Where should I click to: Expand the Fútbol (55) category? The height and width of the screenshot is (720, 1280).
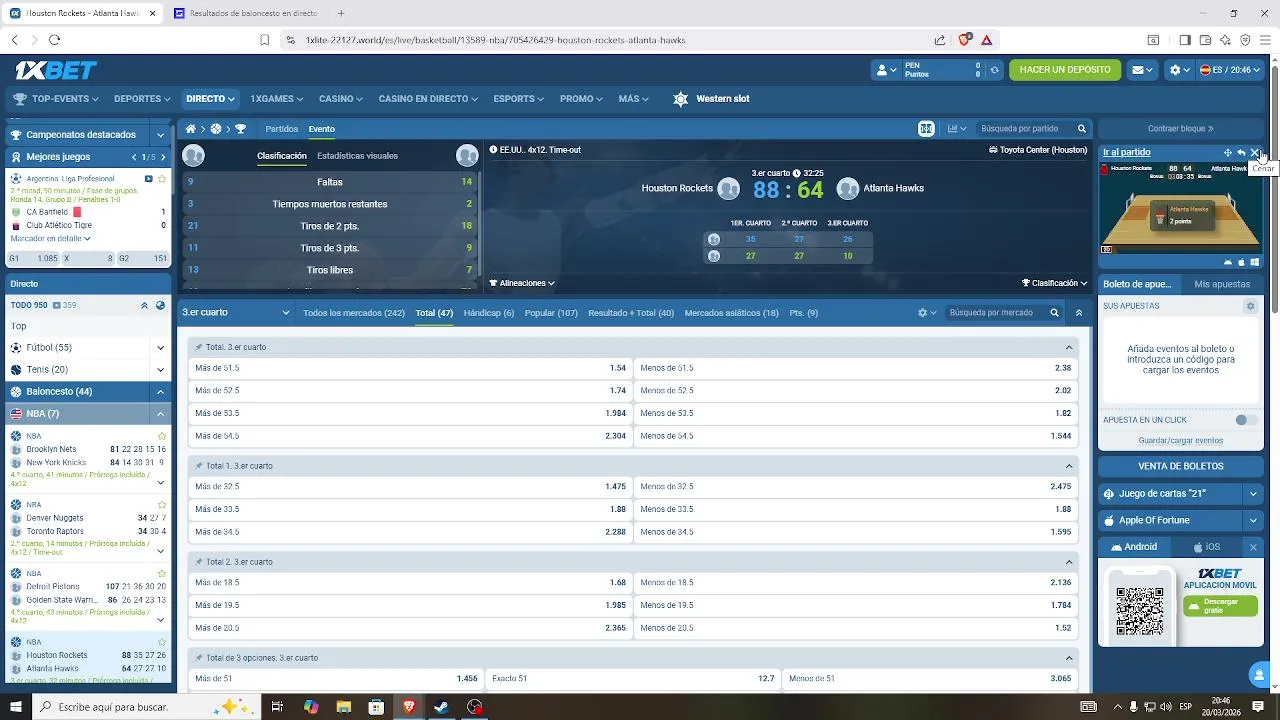(160, 348)
